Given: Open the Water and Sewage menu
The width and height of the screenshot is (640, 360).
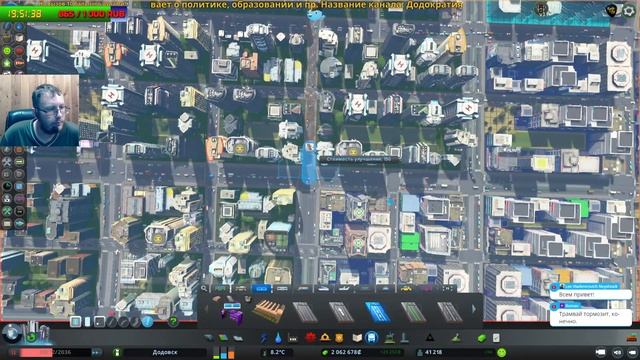Looking at the screenshot, I should click(x=278, y=338).
